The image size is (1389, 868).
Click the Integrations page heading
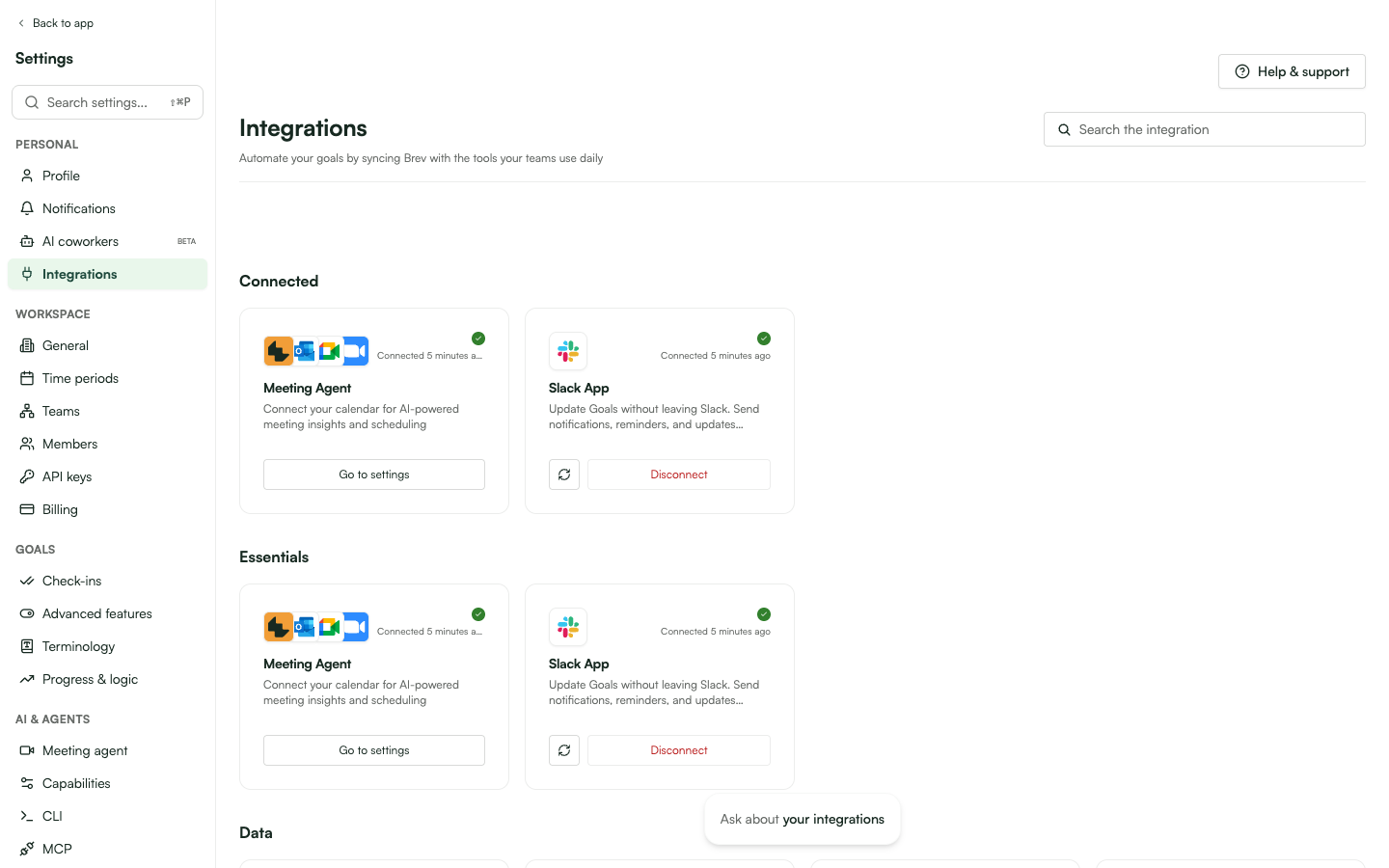pyautogui.click(x=303, y=128)
